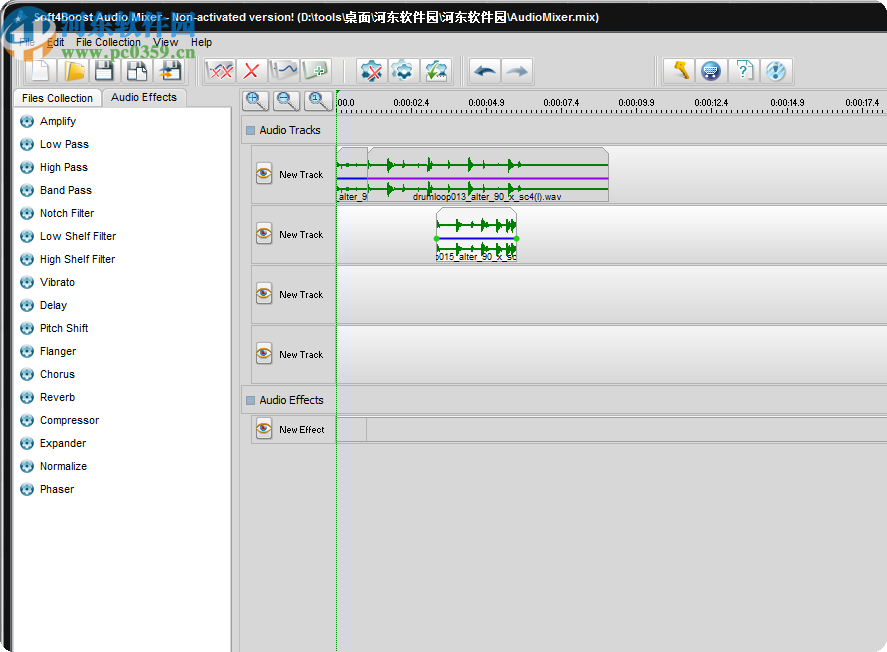This screenshot has height=652, width=887.
Task: Select the Chorus effect
Action: (x=57, y=374)
